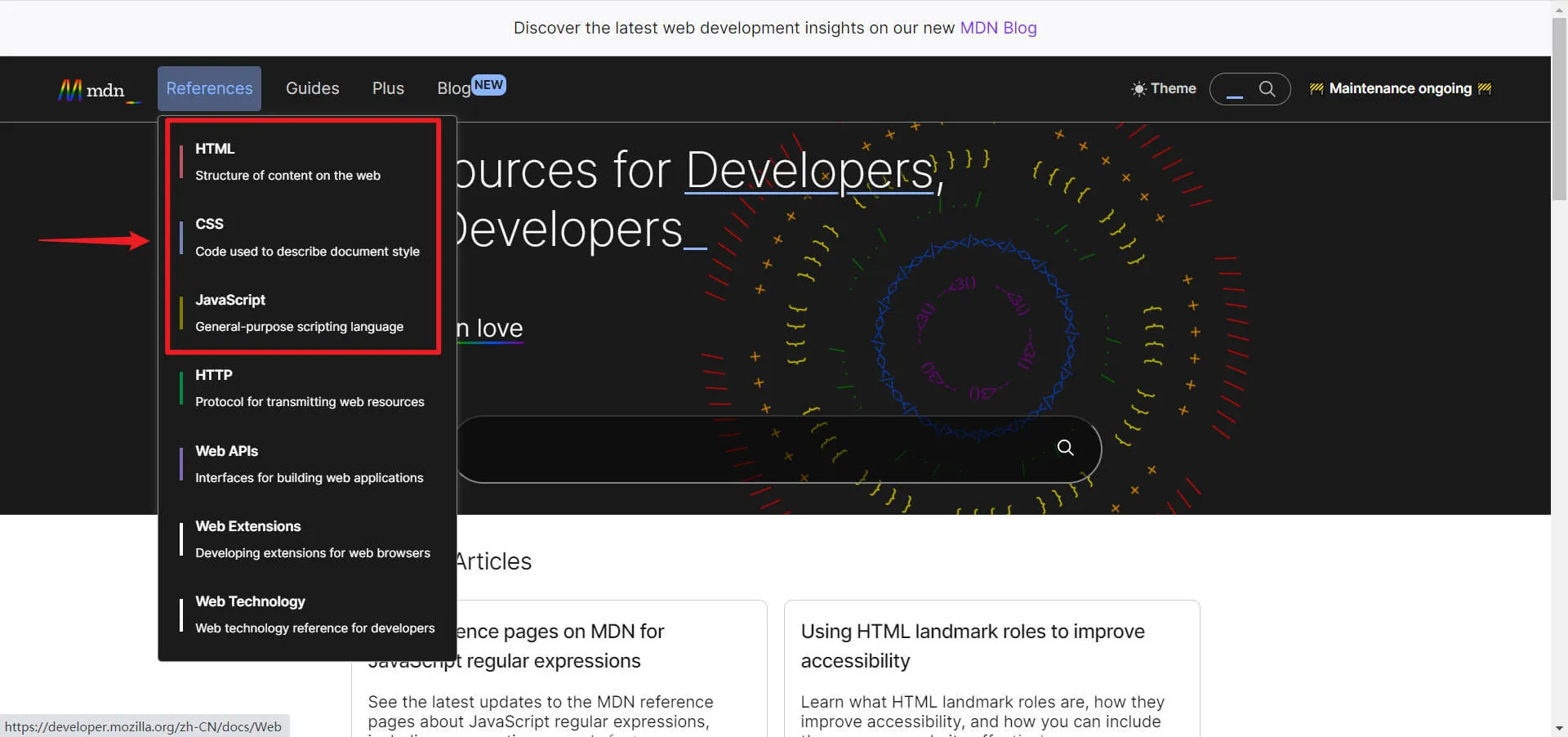Open the HTML landmark roles article
Viewport: 1568px width, 737px height.
[x=973, y=645]
